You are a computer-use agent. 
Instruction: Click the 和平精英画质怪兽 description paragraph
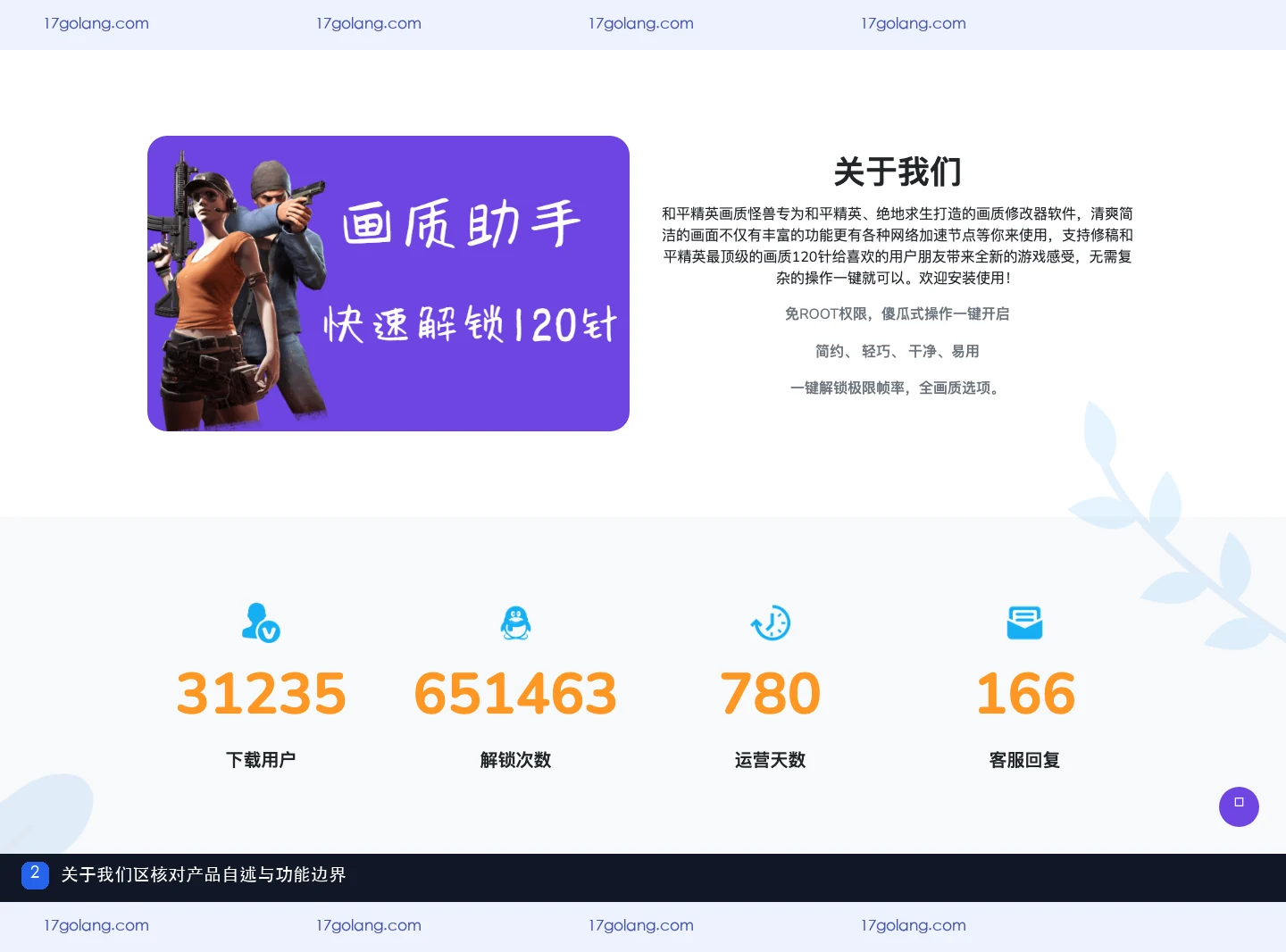898,246
